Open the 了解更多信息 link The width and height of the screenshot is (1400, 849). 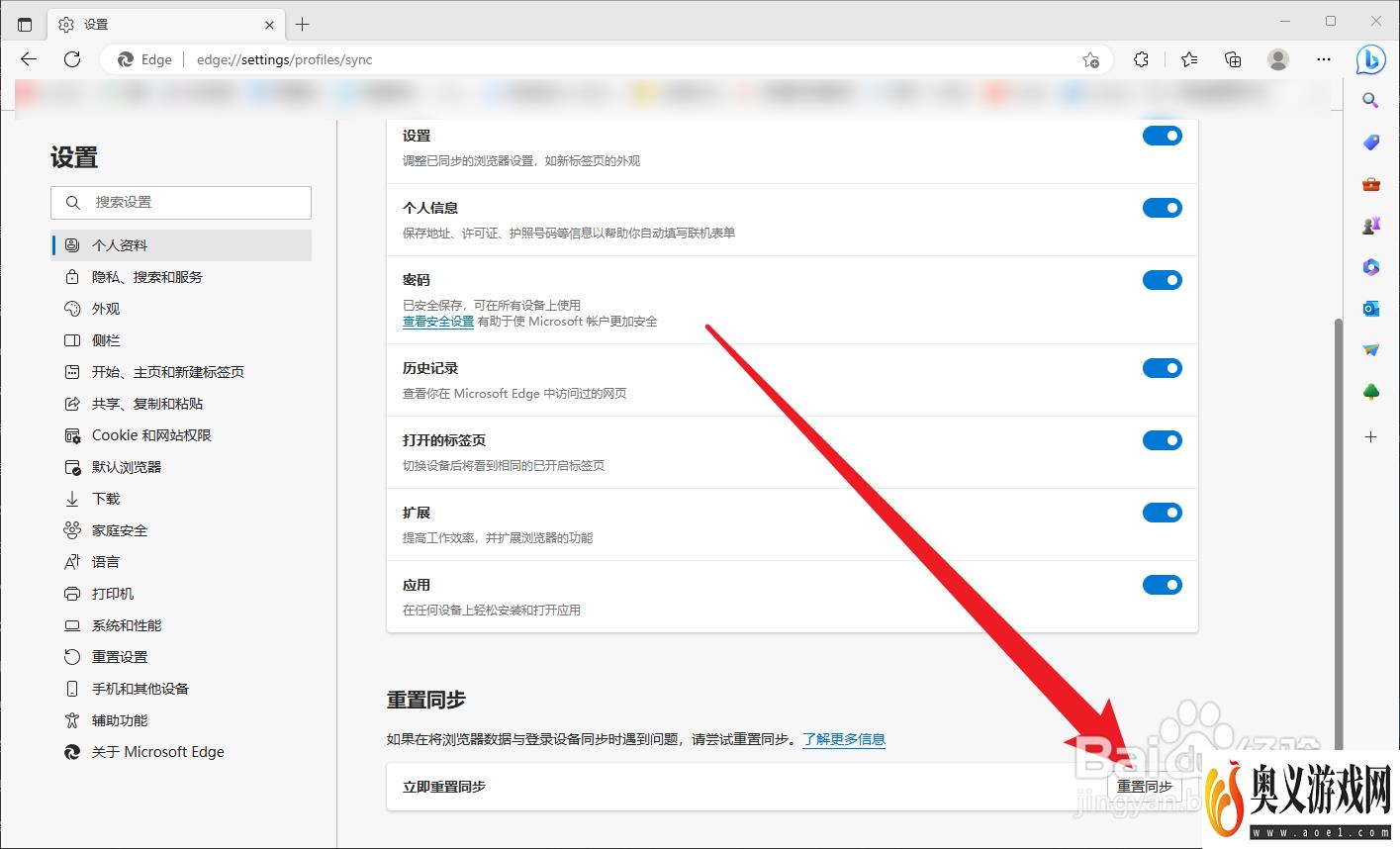[x=844, y=739]
